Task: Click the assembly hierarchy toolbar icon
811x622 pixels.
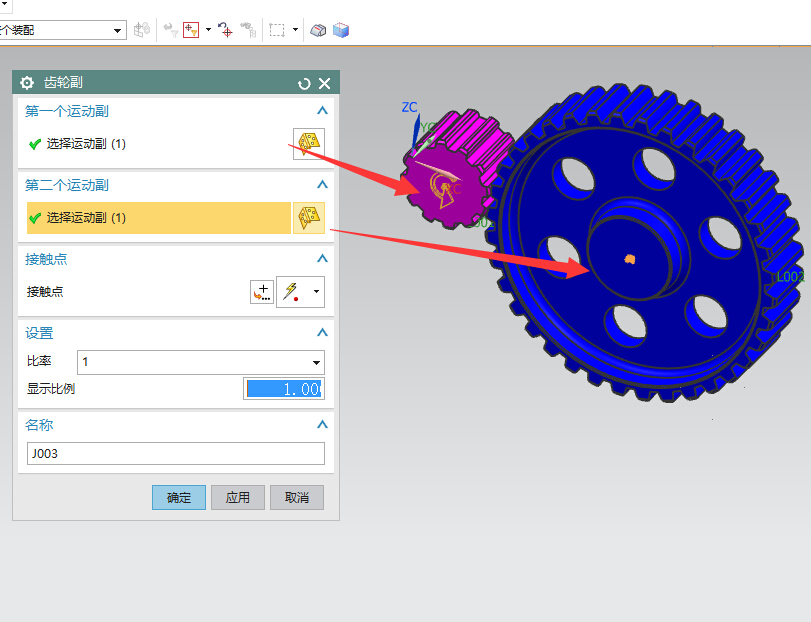Action: [142, 30]
